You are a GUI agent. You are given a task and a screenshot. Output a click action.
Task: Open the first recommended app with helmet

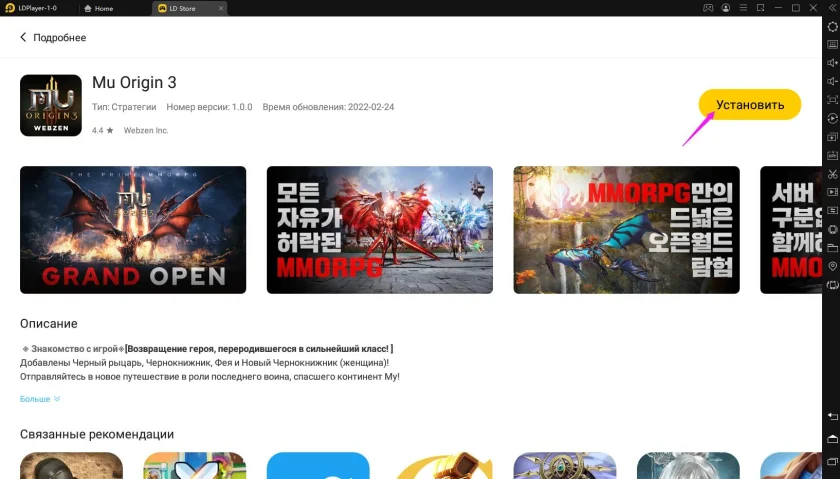click(x=71, y=466)
